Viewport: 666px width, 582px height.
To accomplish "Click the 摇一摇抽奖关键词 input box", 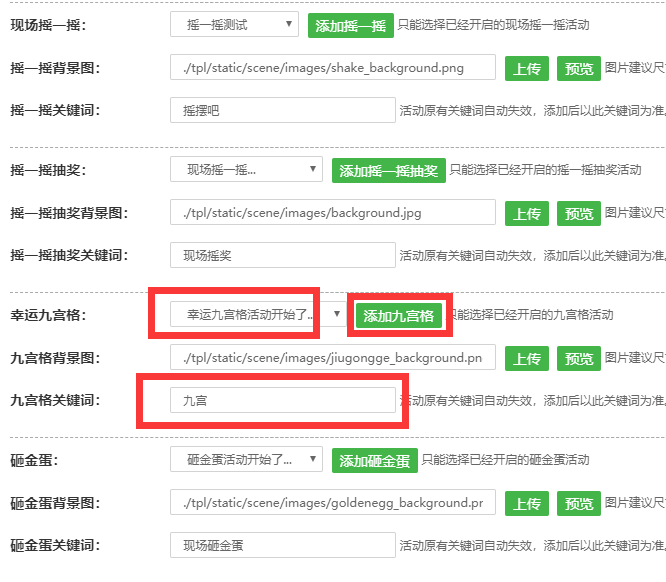I will pos(283,256).
